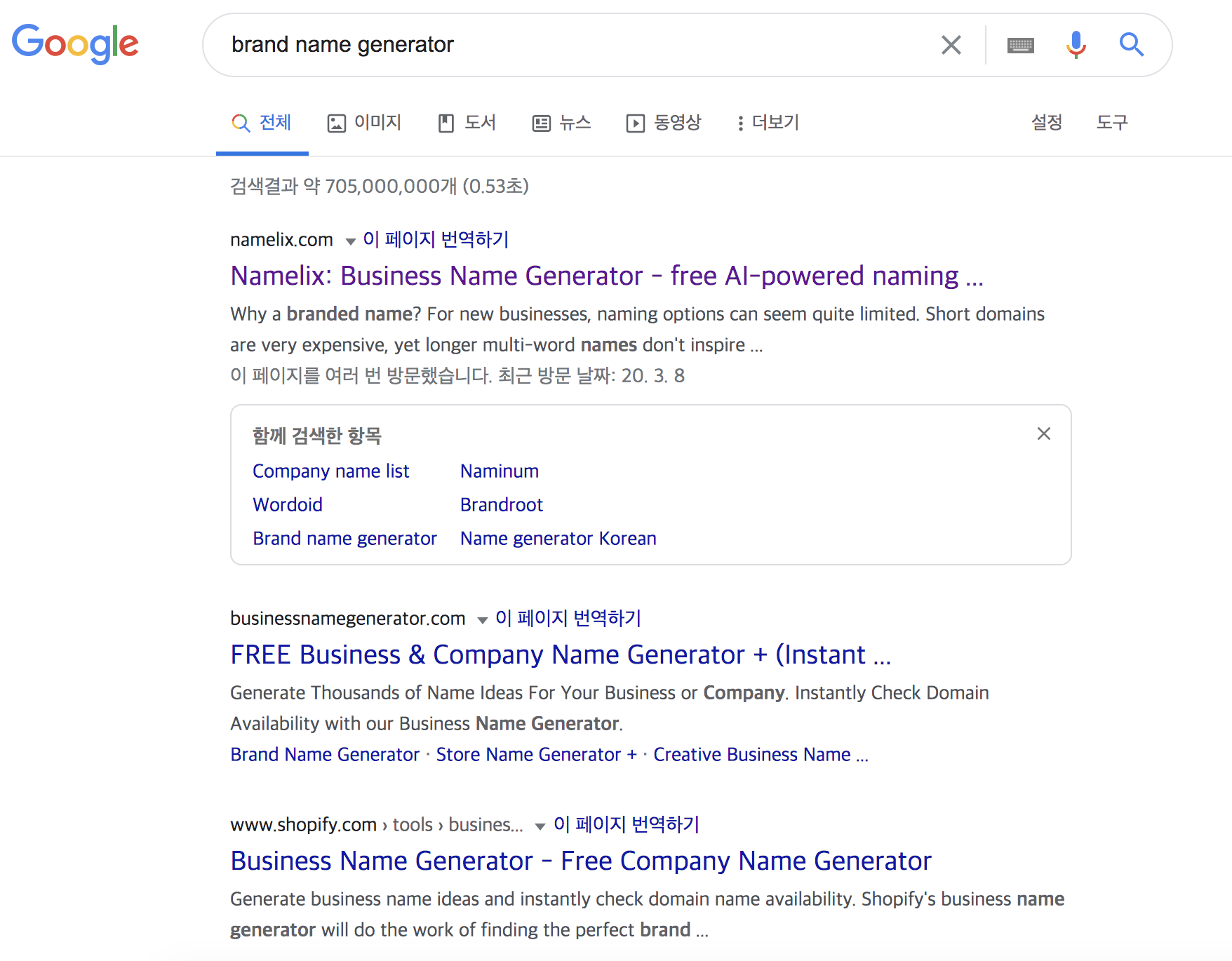The width and height of the screenshot is (1232, 961).
Task: Expand the dropdown arrow next to www.shopify.com
Action: click(540, 826)
